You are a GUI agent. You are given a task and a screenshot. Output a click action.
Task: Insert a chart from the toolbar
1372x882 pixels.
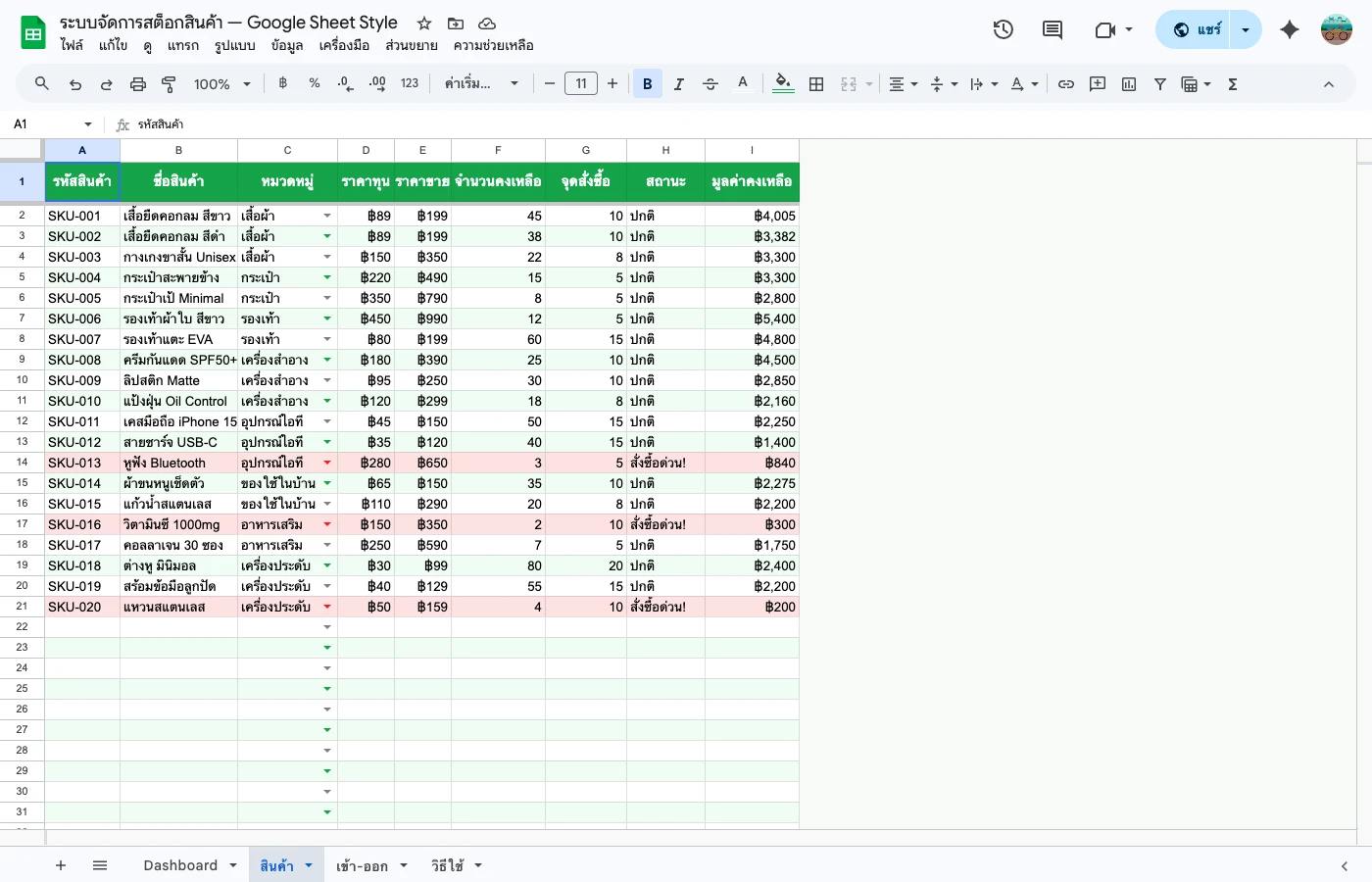coord(1128,83)
